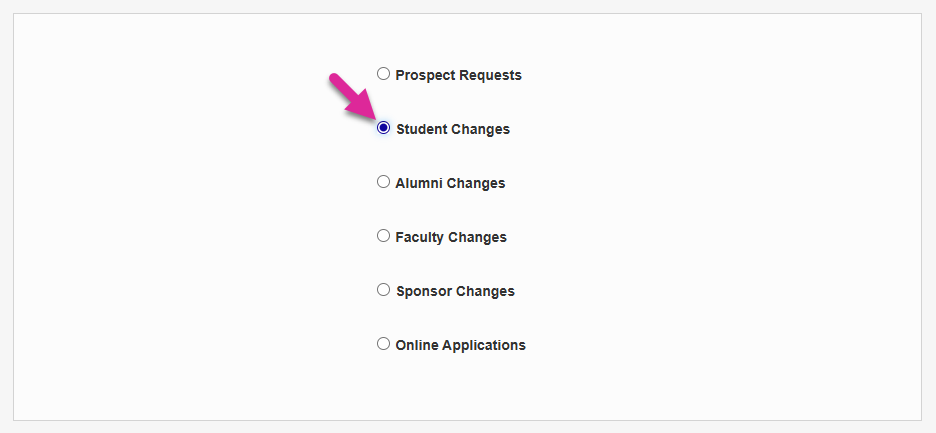Click the word "Faculty" in the options list
This screenshot has height=433, width=936.
click(420, 237)
